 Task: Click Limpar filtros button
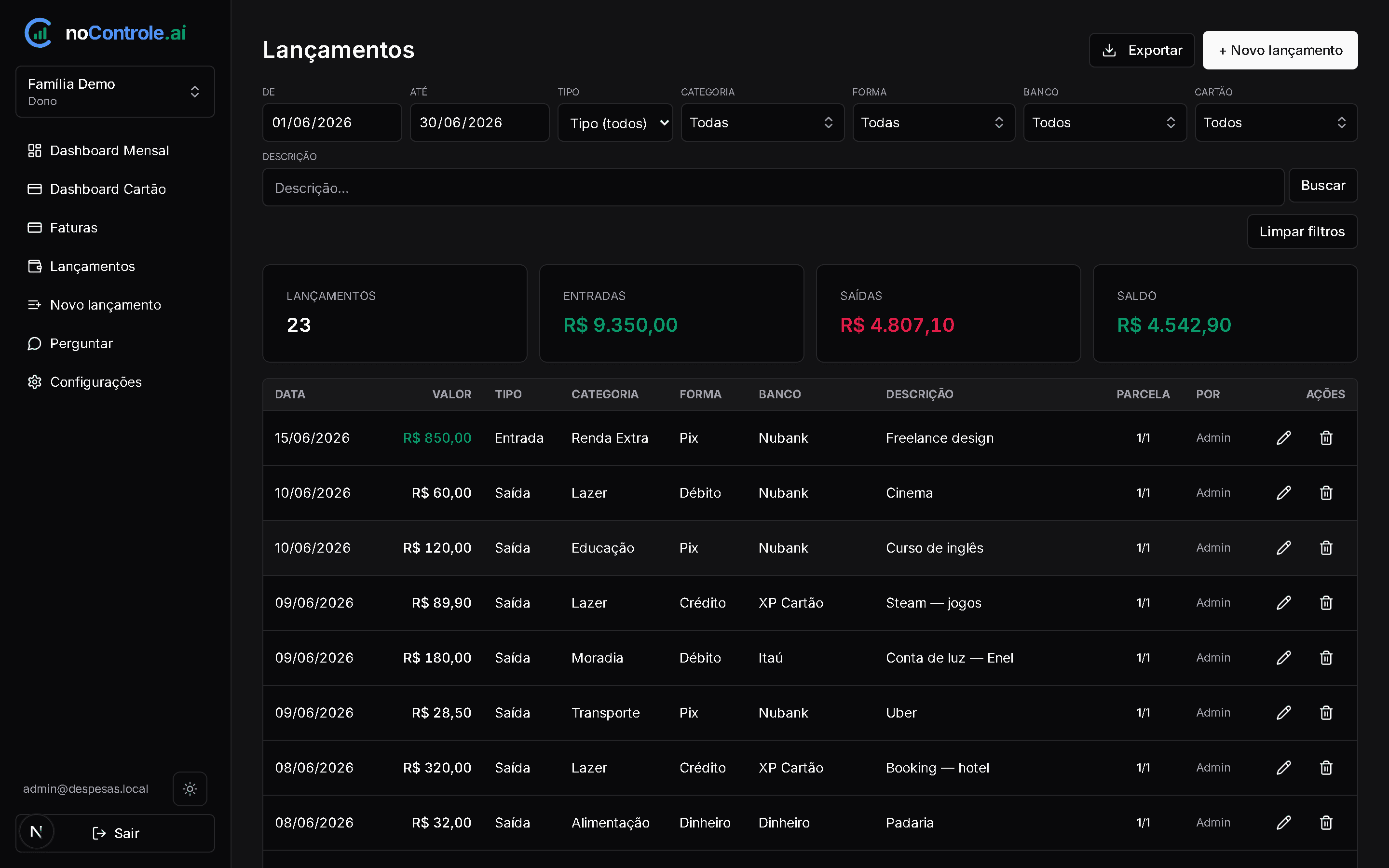[x=1302, y=231]
